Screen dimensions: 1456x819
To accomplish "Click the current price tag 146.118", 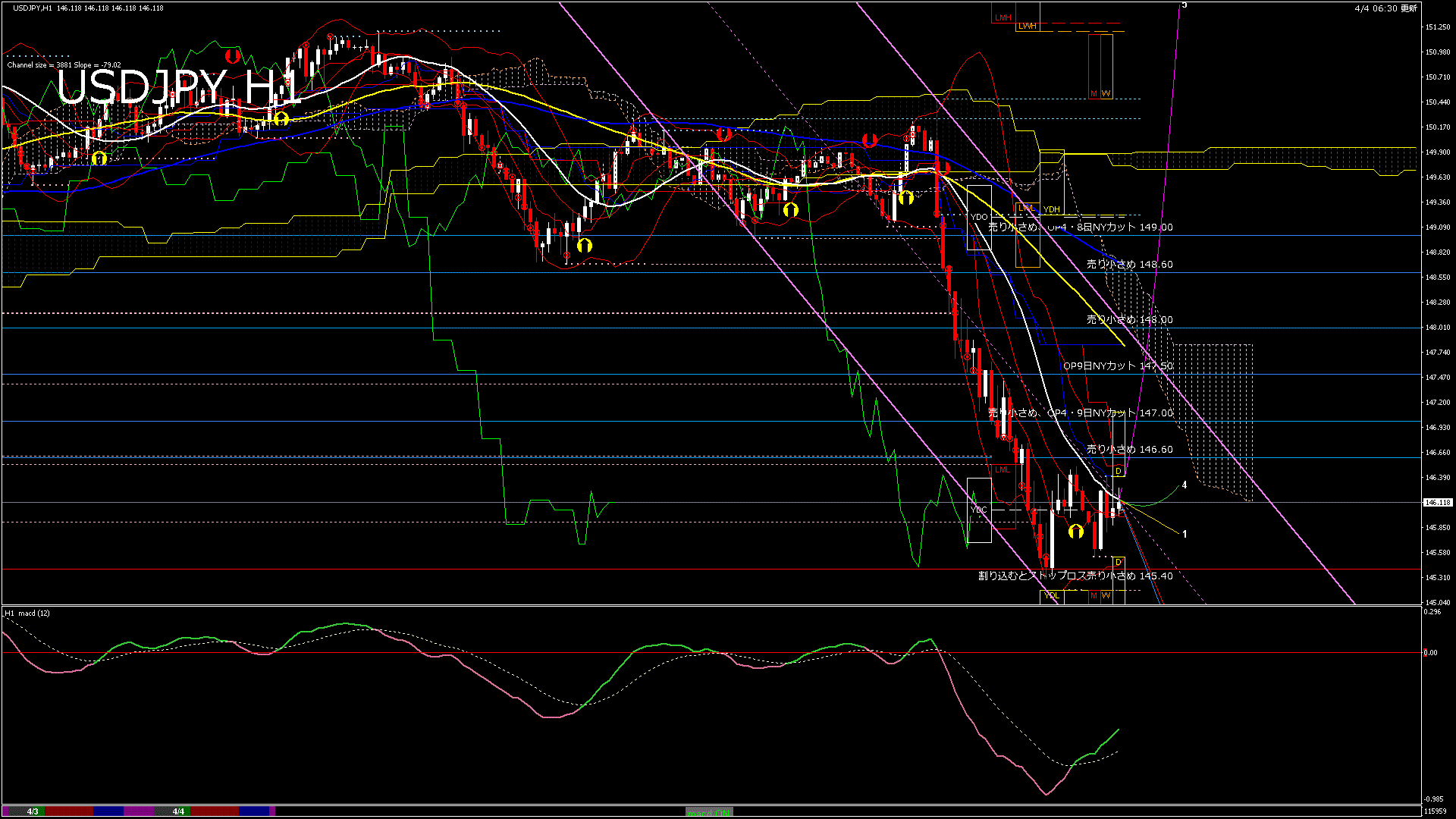I will pos(1437,502).
